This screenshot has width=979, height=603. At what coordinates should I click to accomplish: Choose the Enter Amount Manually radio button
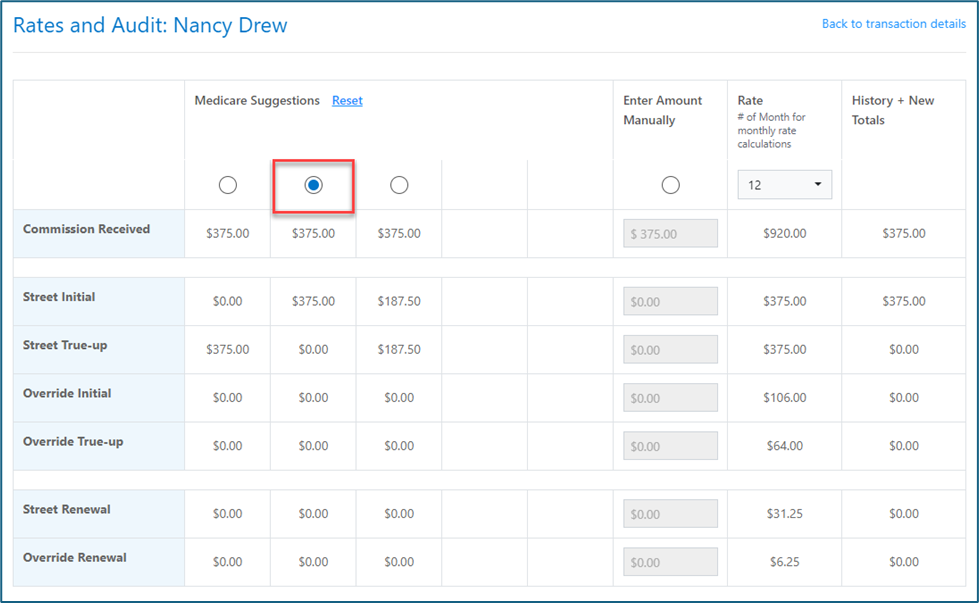[x=670, y=185]
